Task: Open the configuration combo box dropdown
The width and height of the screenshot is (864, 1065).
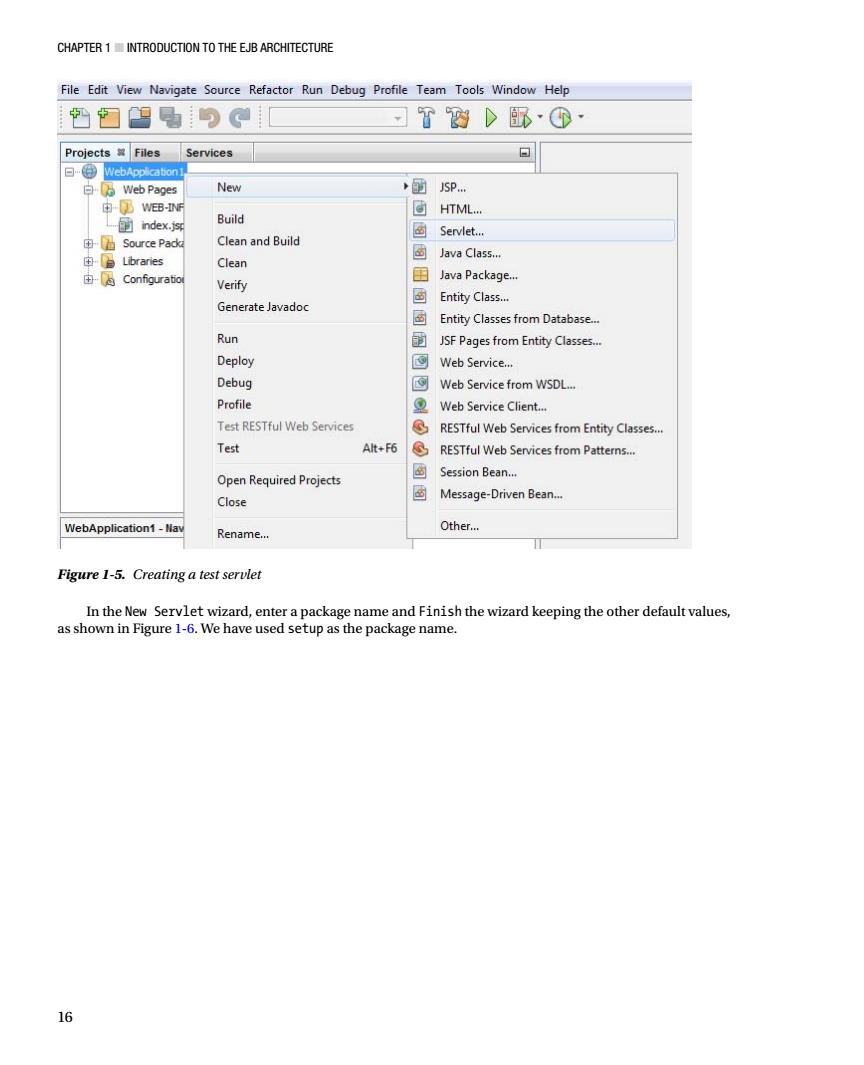Action: pos(398,118)
